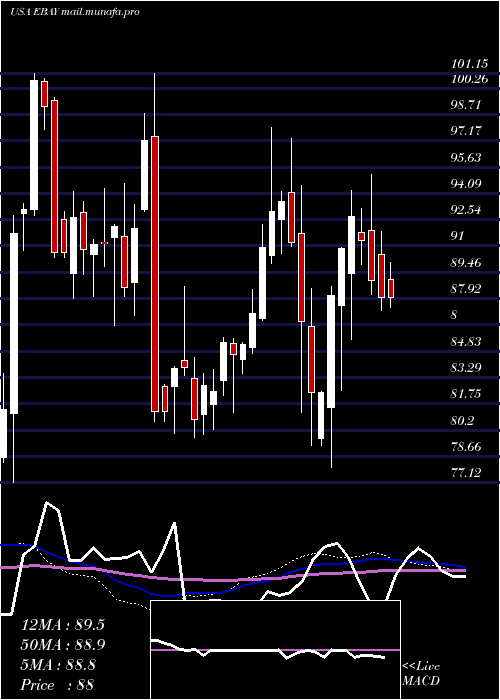Click the 'USA EBAY mail.munafa.pro' title text
Screen dimensions: 500x700
pyautogui.click(x=75, y=12)
